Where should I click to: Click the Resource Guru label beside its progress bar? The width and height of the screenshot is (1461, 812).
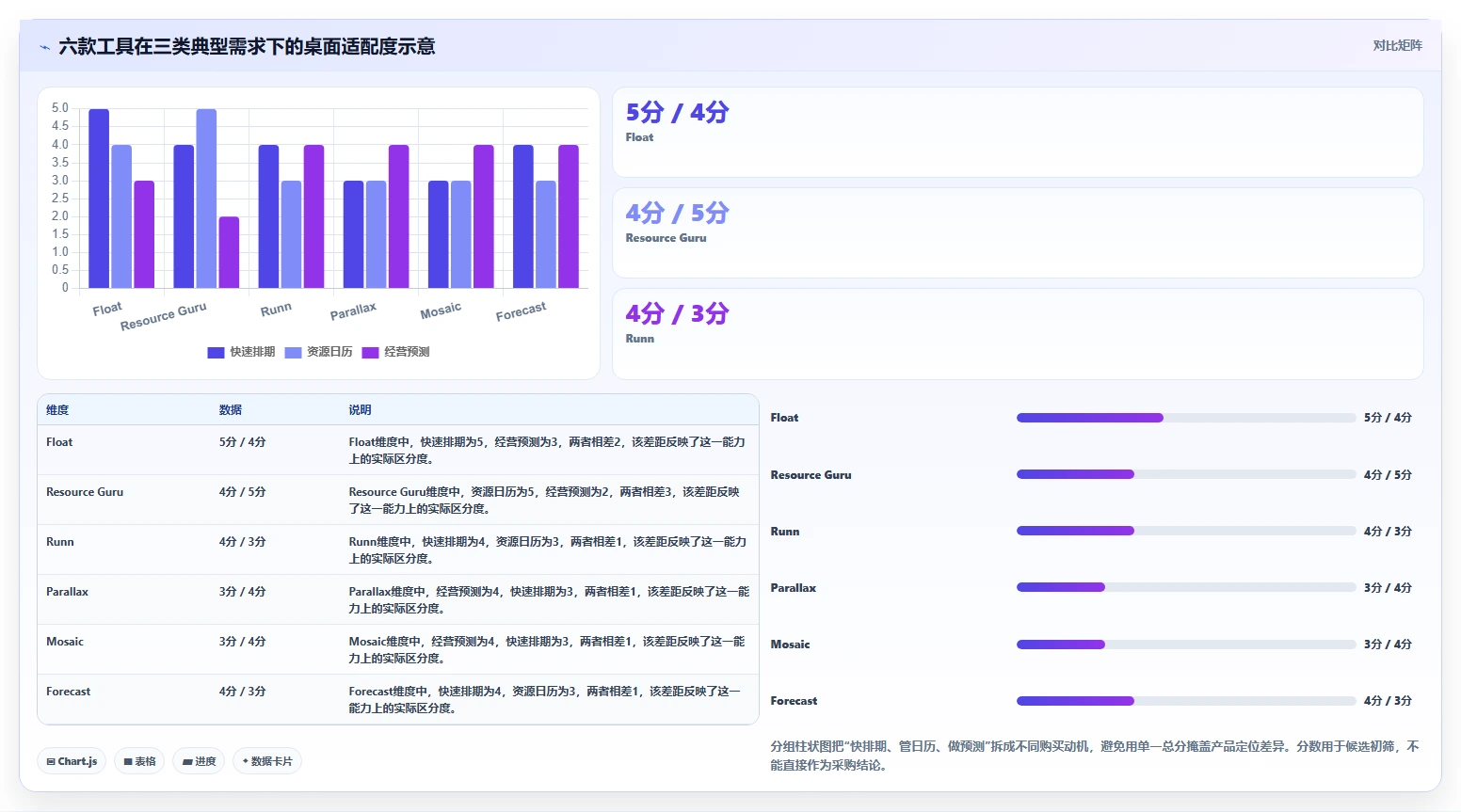tap(811, 475)
